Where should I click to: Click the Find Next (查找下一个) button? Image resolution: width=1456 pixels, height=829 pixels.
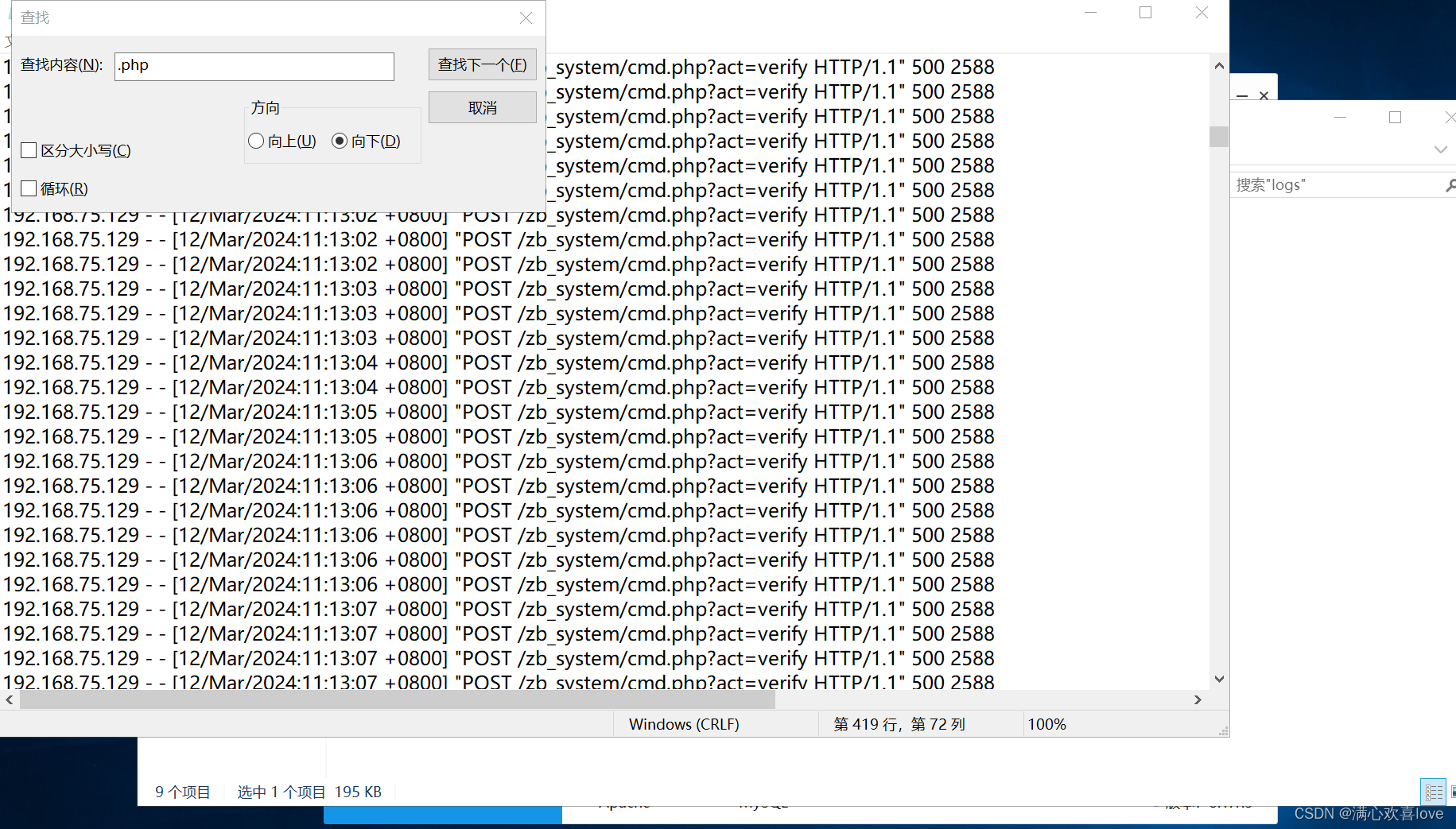click(x=482, y=64)
